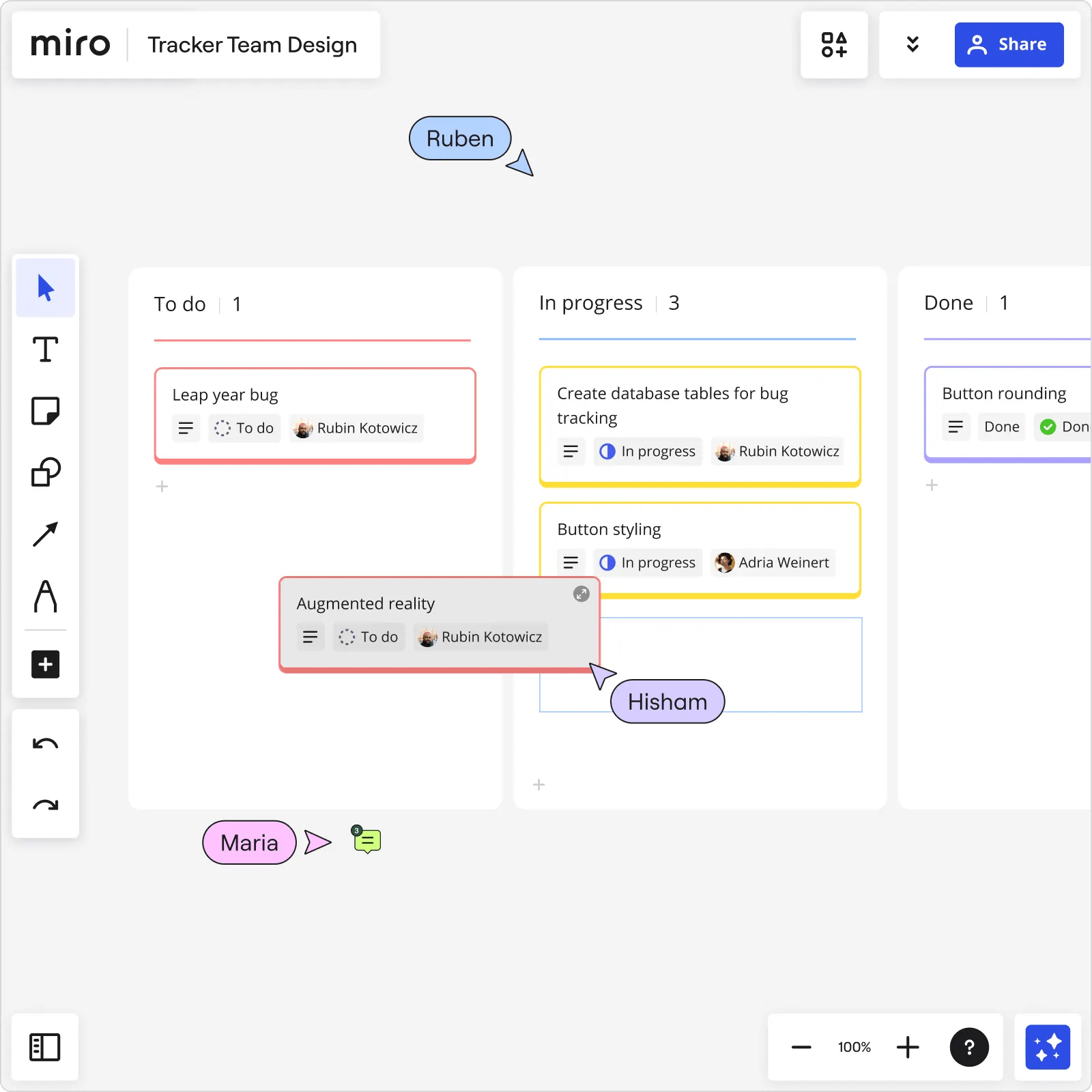Redo the last action
1092x1092 pixels.
(45, 805)
